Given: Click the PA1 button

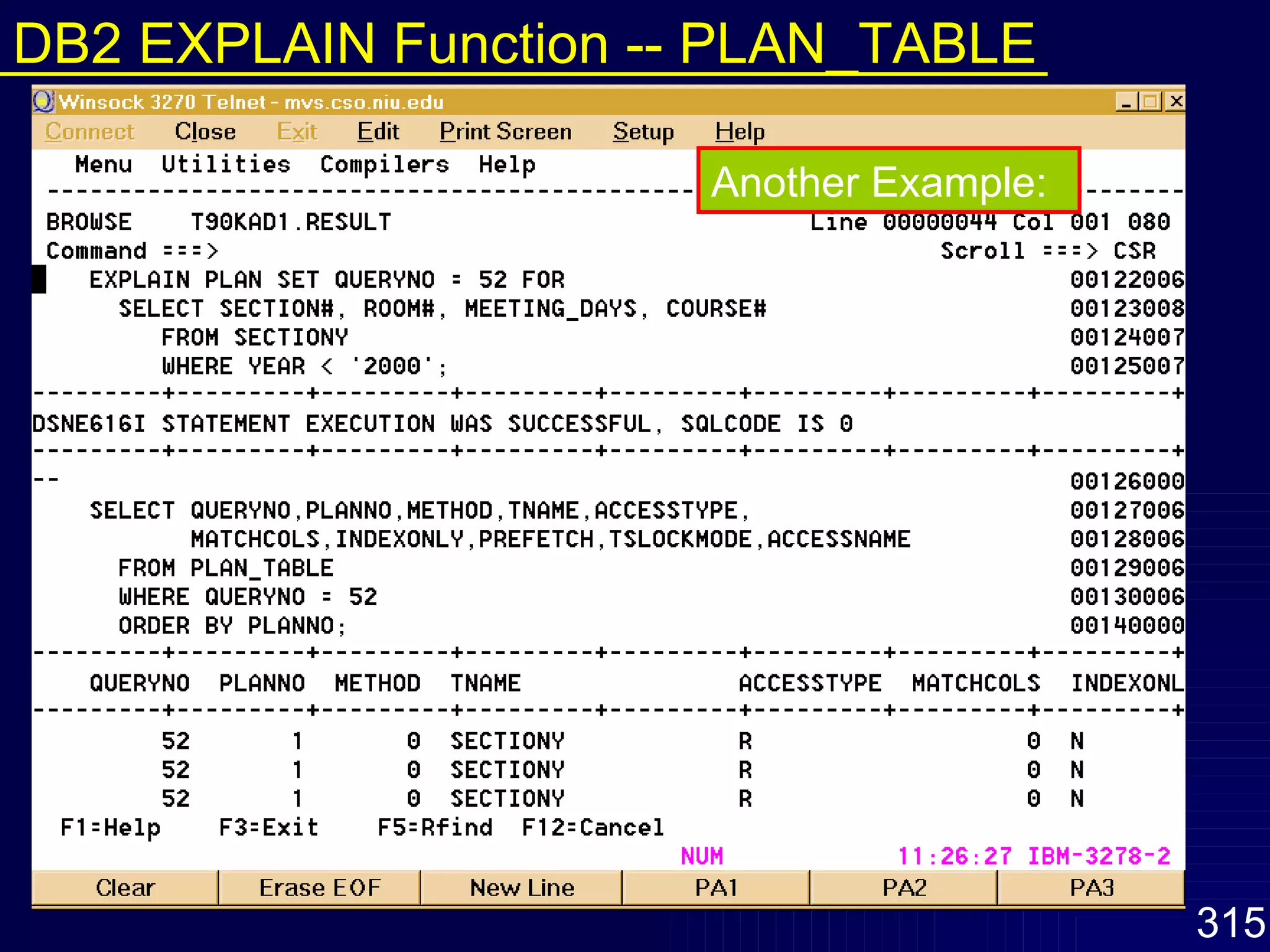Looking at the screenshot, I should tap(716, 888).
